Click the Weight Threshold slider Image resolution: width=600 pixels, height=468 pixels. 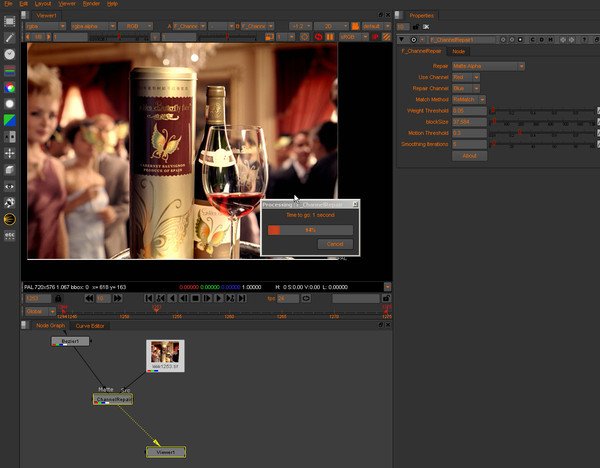point(541,111)
